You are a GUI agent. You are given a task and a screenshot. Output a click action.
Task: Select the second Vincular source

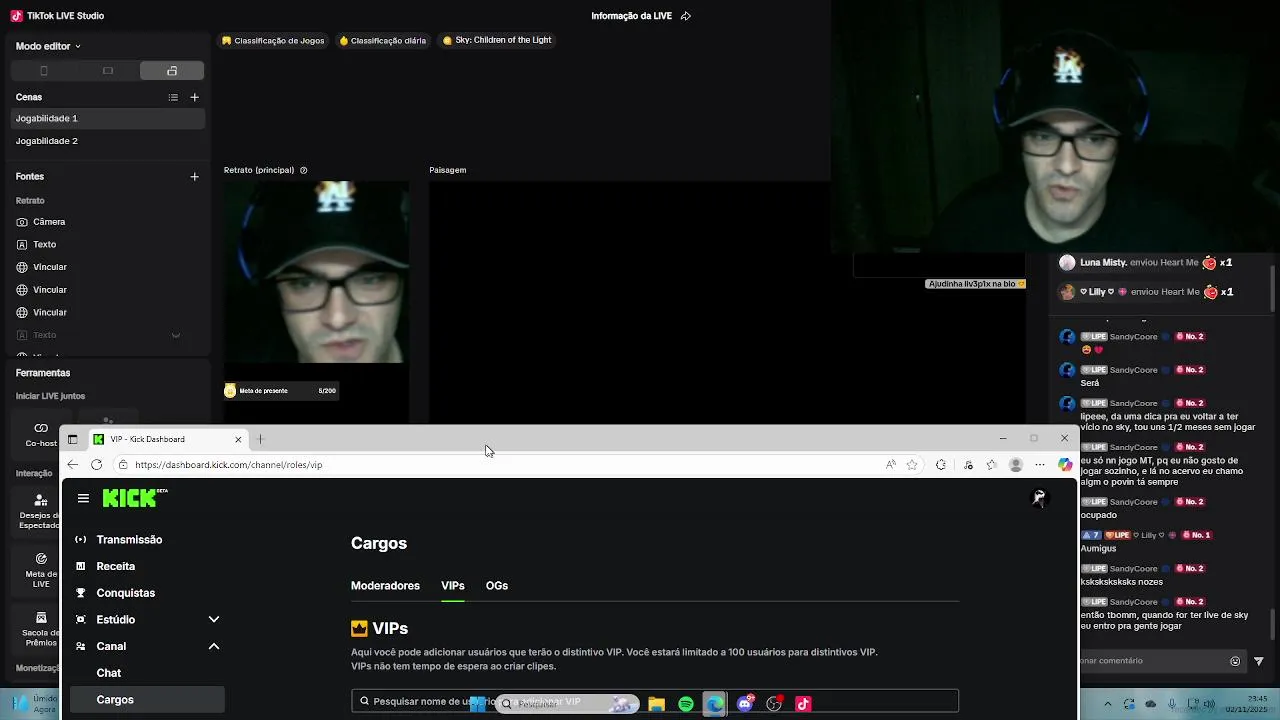(x=49, y=290)
